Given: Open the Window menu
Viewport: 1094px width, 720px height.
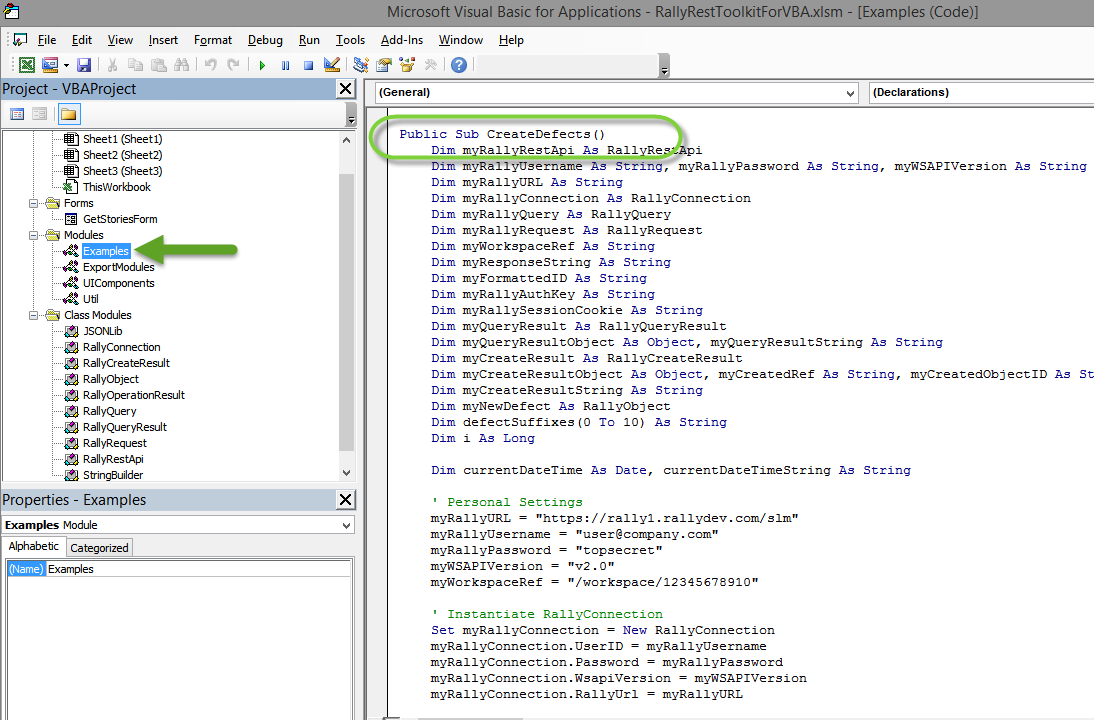Looking at the screenshot, I should pos(460,40).
